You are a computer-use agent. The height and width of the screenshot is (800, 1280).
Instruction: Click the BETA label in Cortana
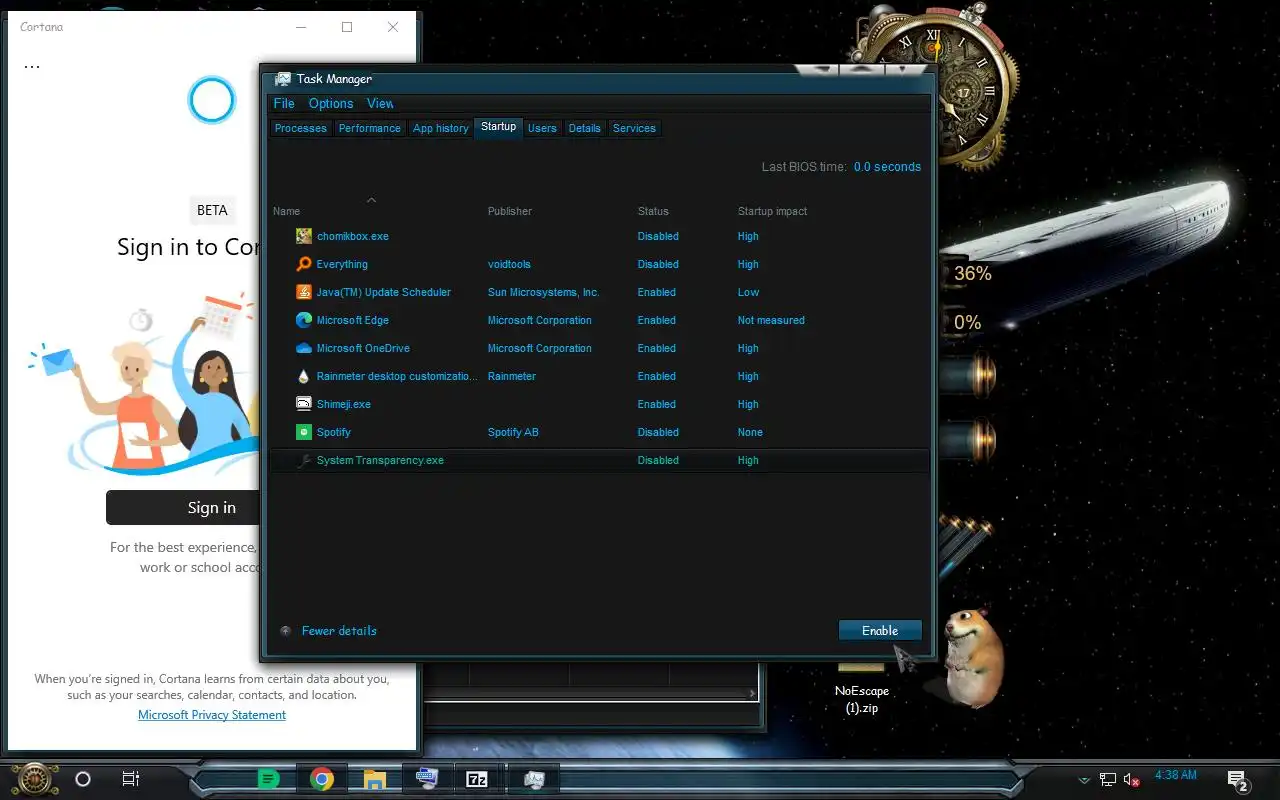point(212,210)
